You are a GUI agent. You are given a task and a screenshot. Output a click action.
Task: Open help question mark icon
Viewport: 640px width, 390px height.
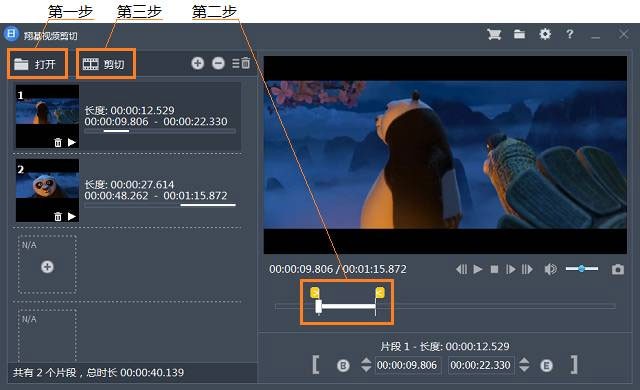(570, 34)
